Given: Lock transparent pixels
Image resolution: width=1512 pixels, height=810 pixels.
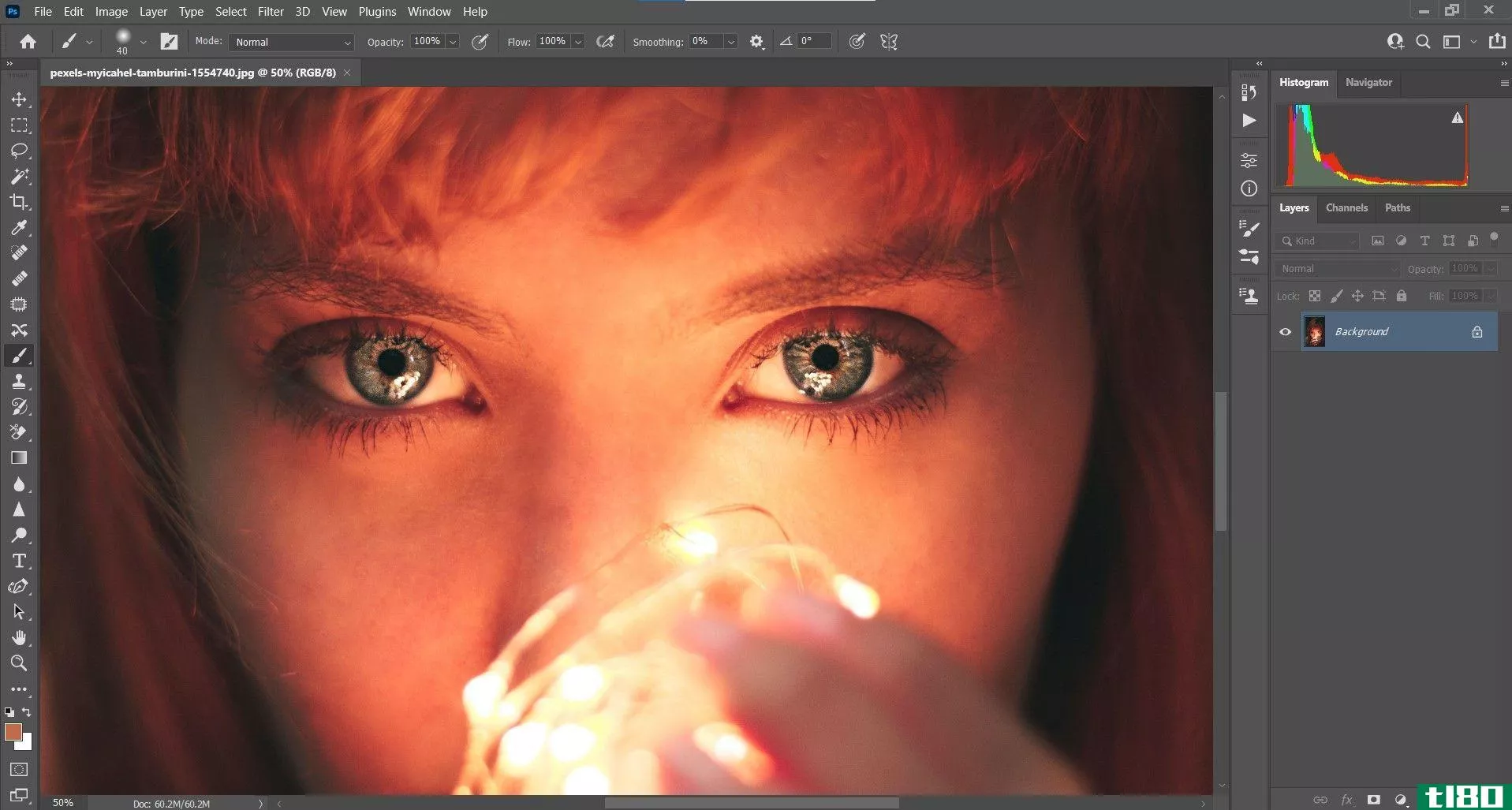Looking at the screenshot, I should 1315,296.
